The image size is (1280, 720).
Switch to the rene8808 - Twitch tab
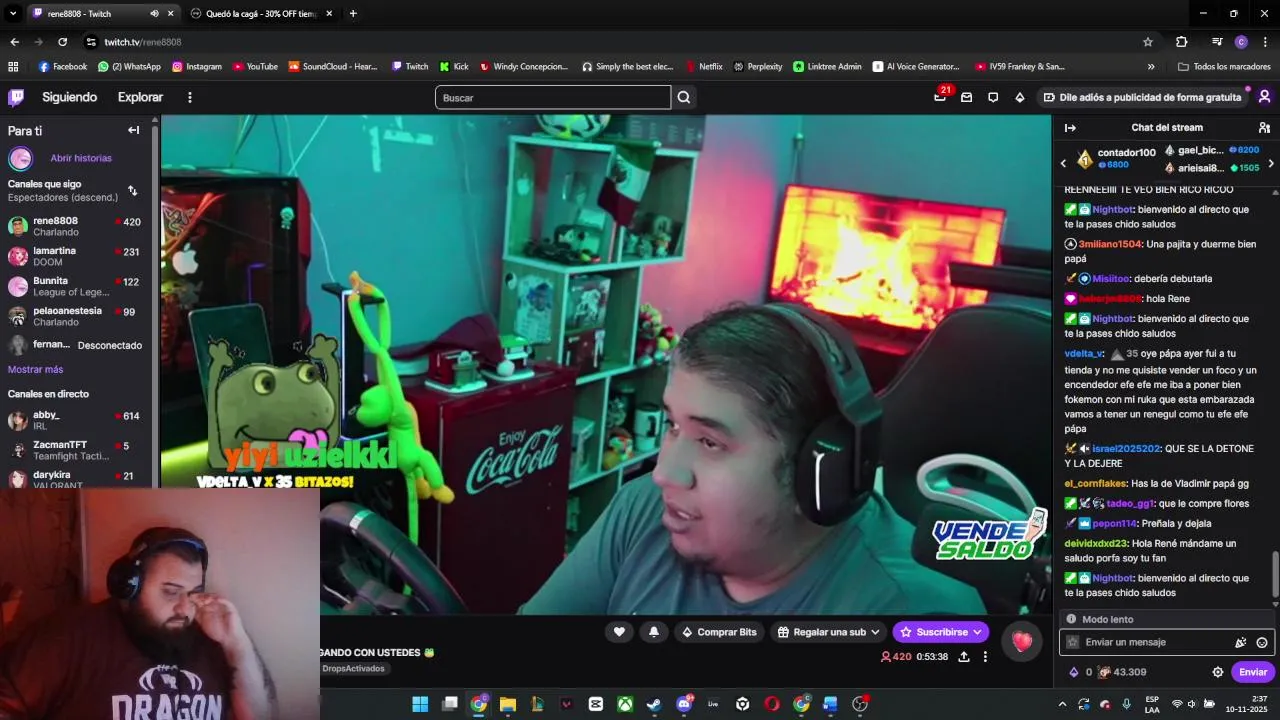click(102, 13)
